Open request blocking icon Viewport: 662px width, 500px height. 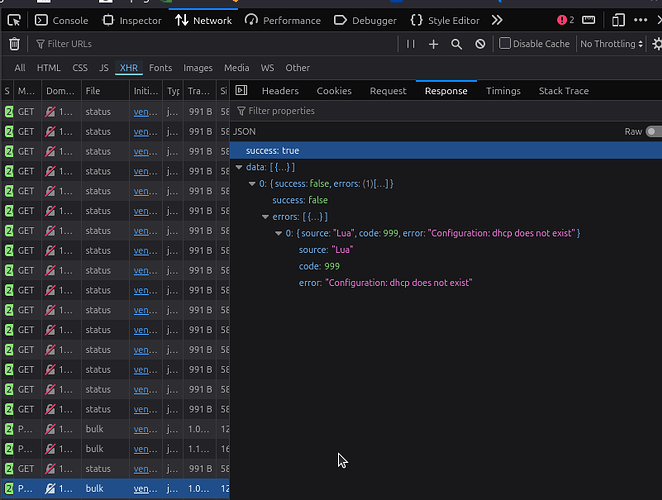point(480,44)
